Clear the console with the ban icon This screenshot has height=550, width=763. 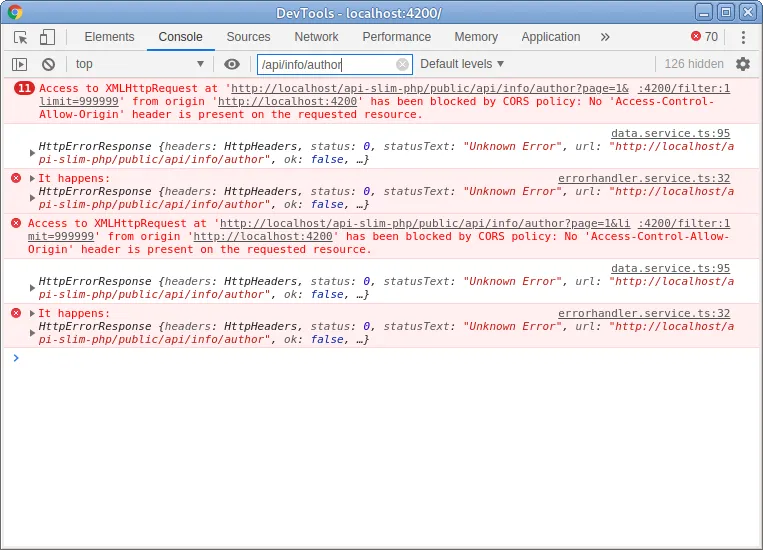[x=48, y=64]
